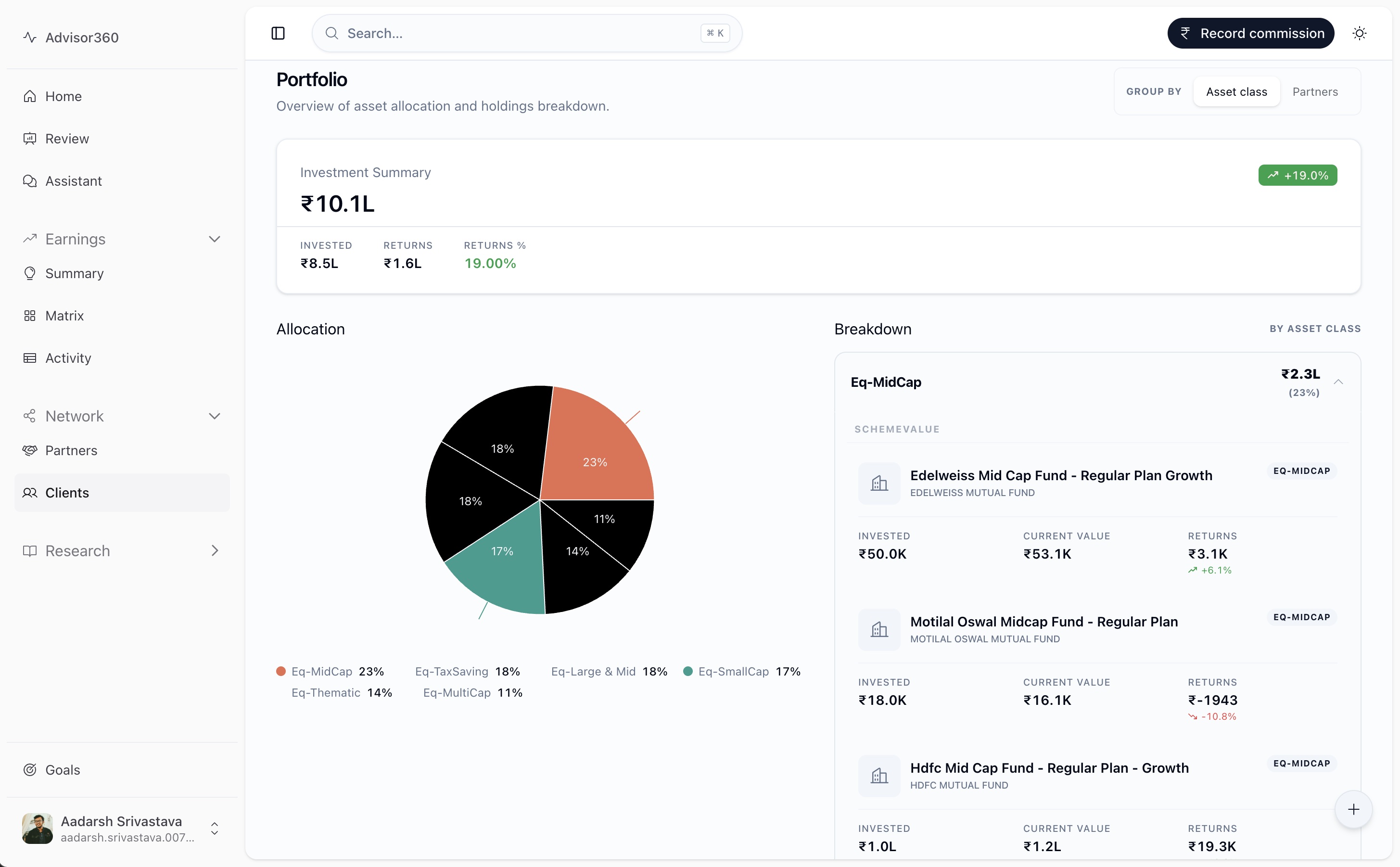1400x867 pixels.
Task: Collapse the Earnings section chevron
Action: [x=215, y=239]
